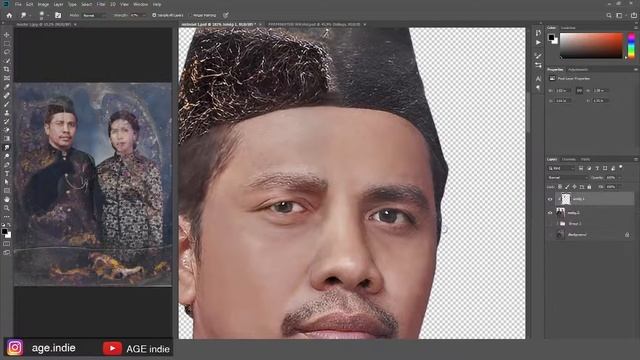Enable Sample All Layers checkbox
Viewport: 640px width, 360px height.
tap(154, 15)
